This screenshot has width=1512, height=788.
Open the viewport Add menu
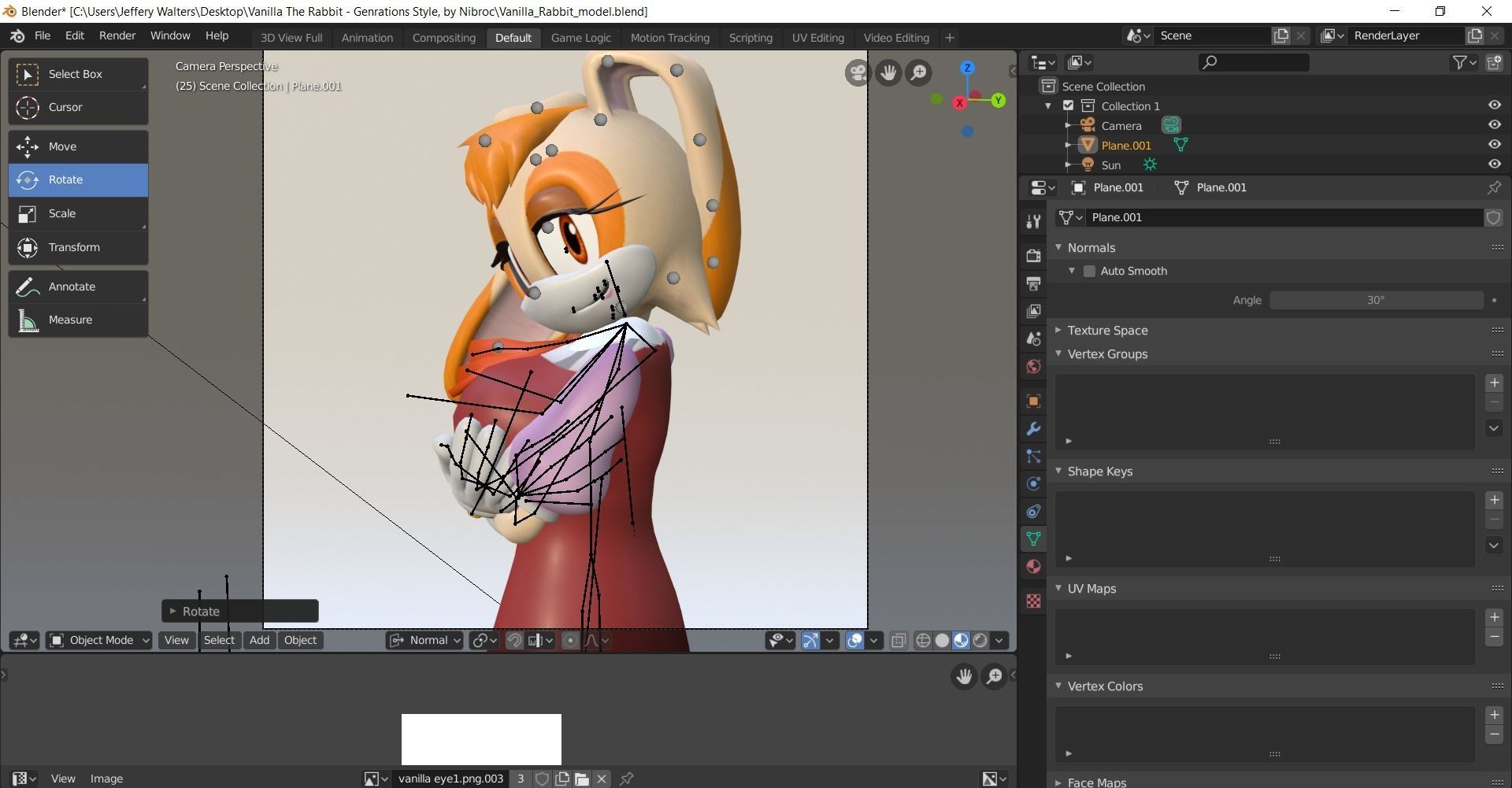click(259, 641)
